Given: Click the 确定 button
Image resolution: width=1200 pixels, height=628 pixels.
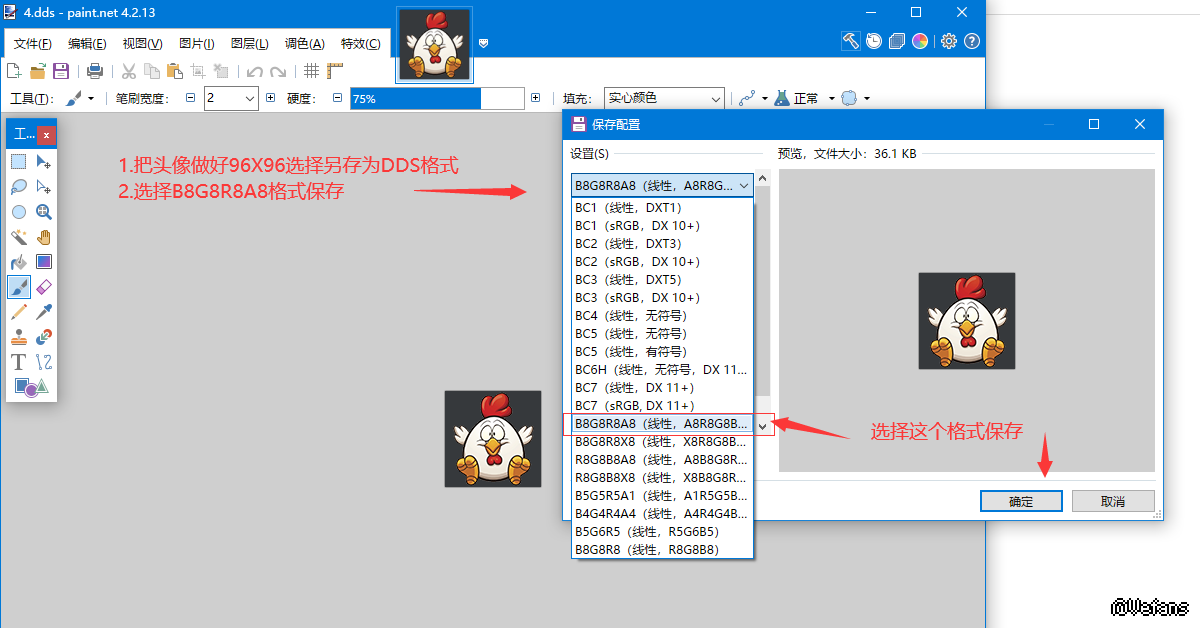Looking at the screenshot, I should 1021,501.
